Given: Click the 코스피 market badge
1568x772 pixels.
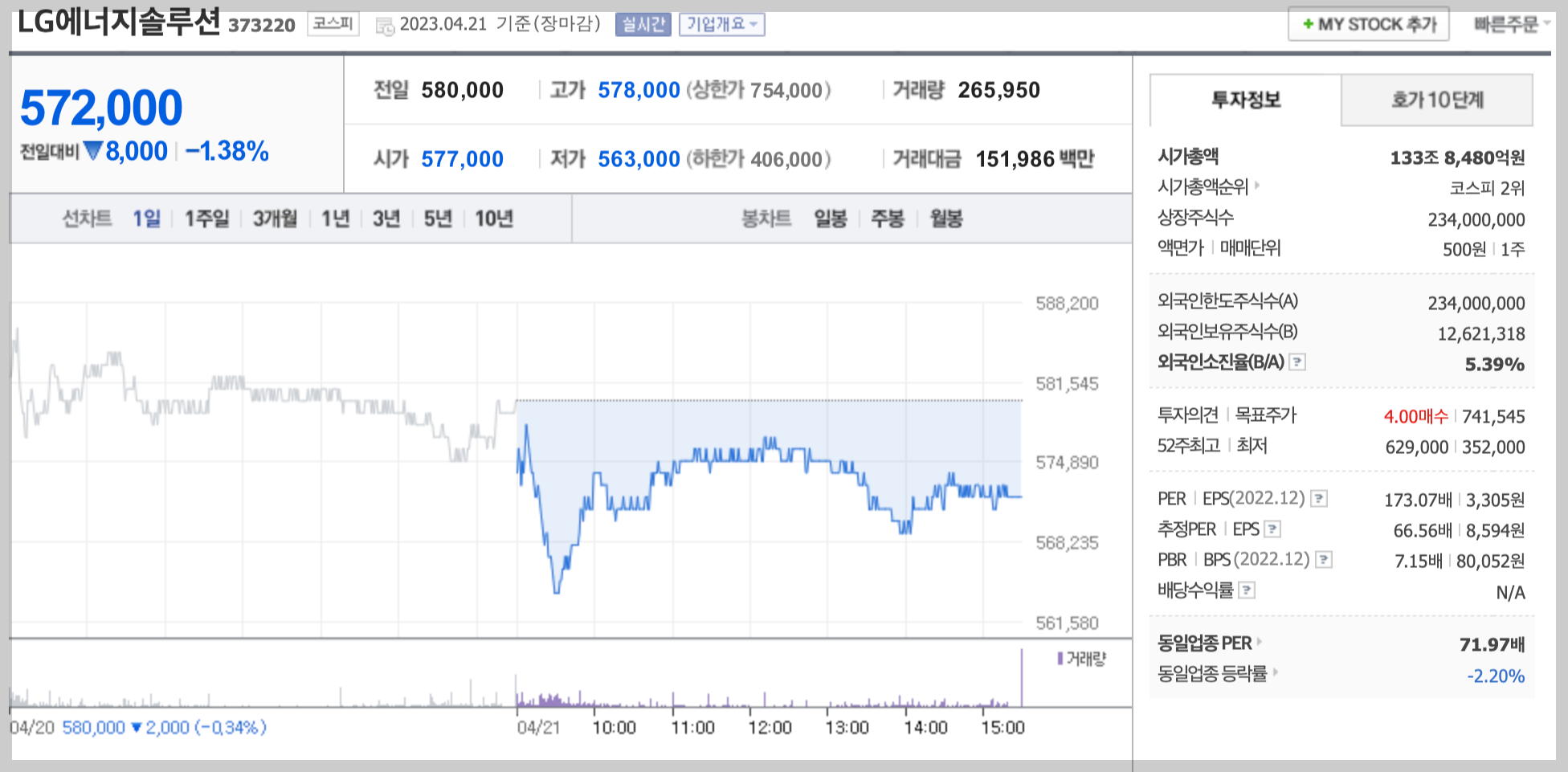Looking at the screenshot, I should pyautogui.click(x=333, y=23).
